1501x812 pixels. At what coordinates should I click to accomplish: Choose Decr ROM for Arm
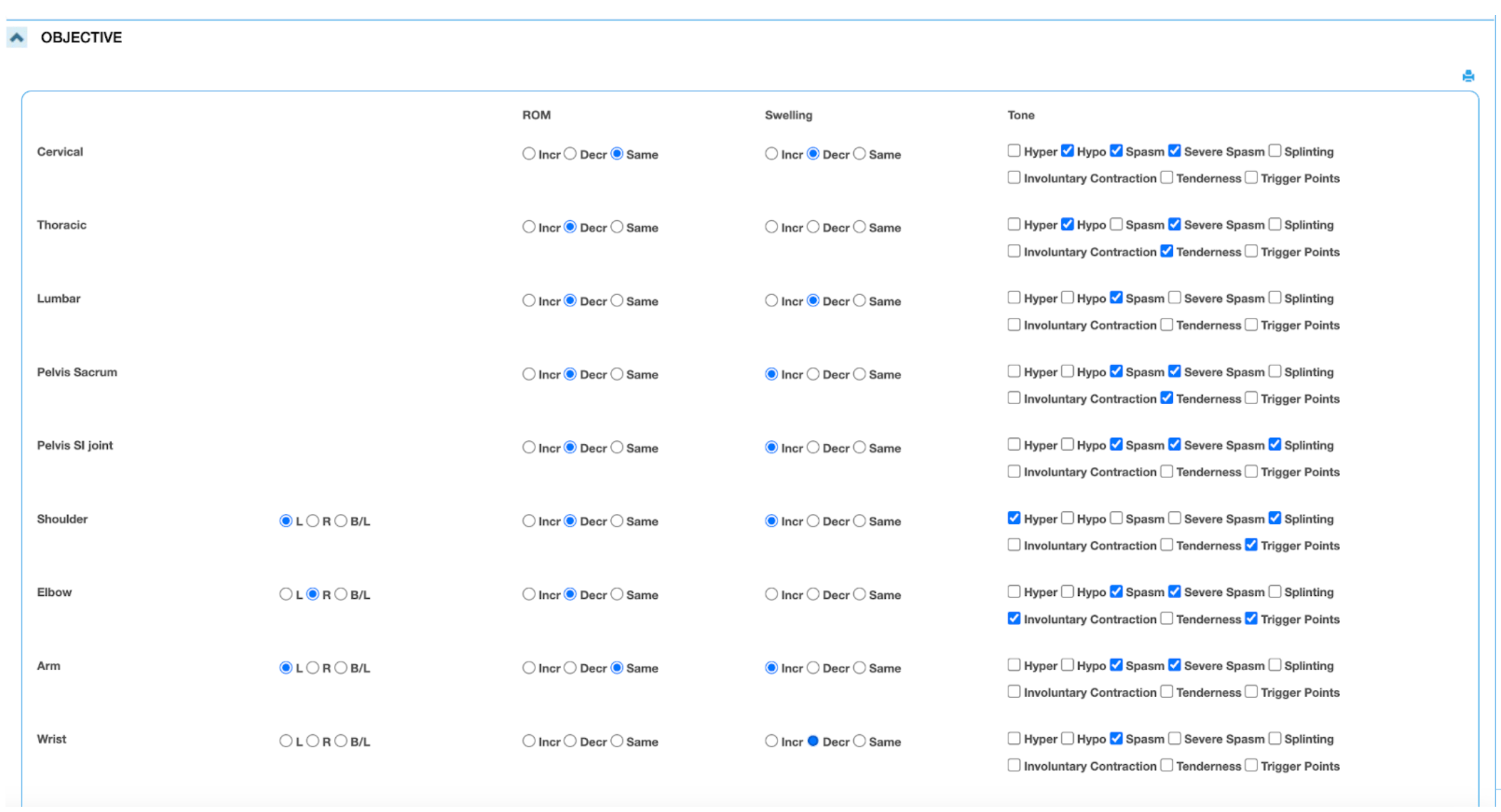pyautogui.click(x=570, y=668)
